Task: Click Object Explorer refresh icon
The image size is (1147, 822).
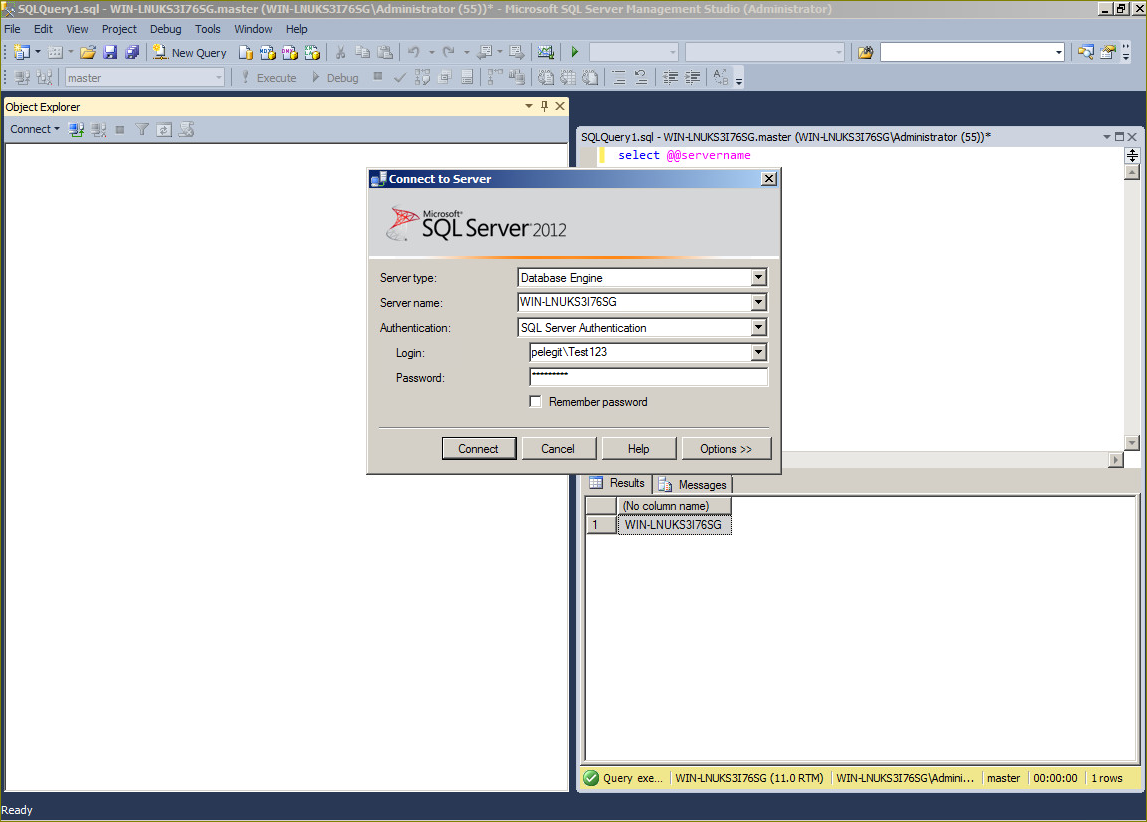Action: [164, 129]
